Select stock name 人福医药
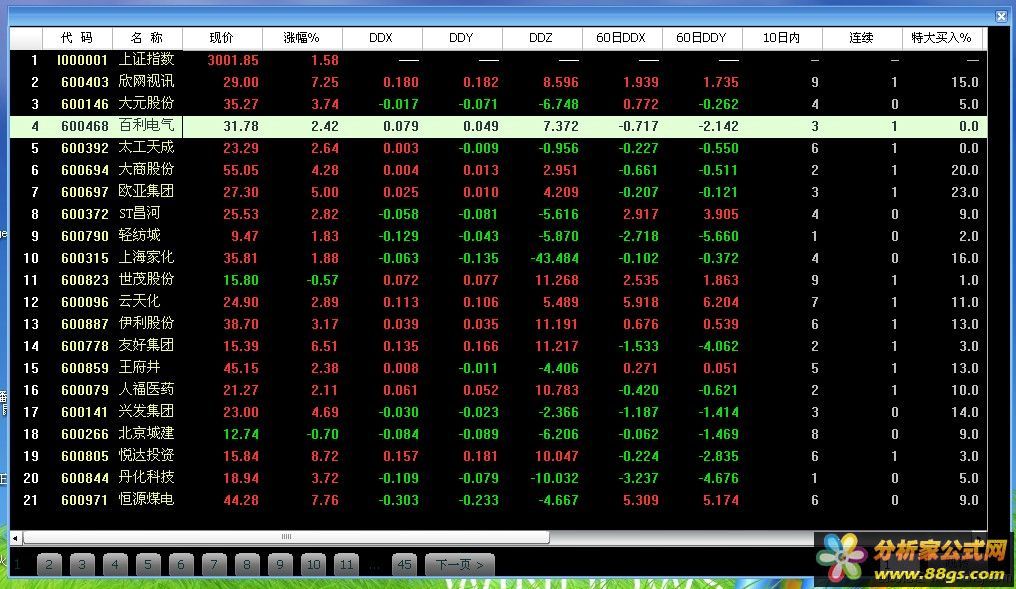Image resolution: width=1016 pixels, height=589 pixels. 146,389
